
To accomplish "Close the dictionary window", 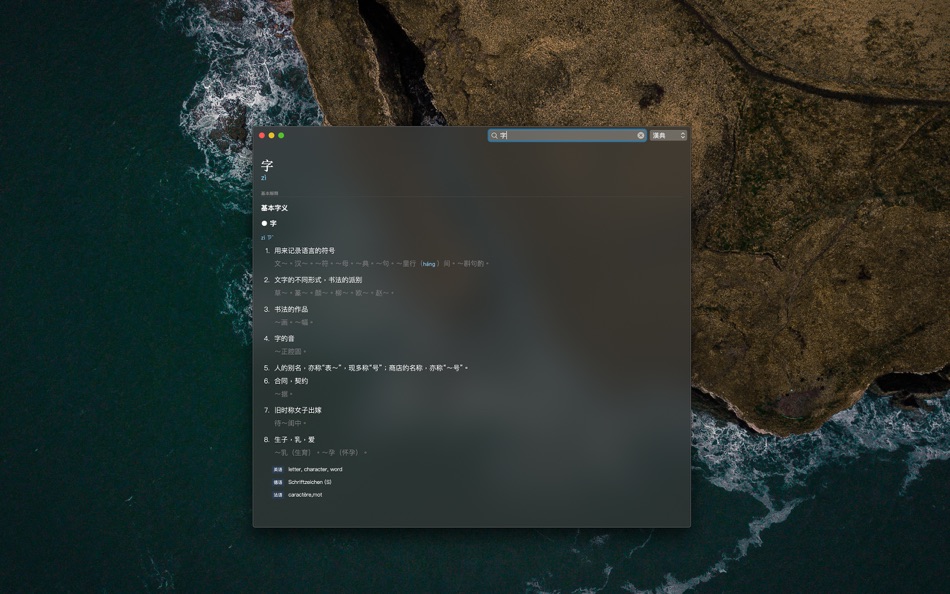I will click(262, 135).
